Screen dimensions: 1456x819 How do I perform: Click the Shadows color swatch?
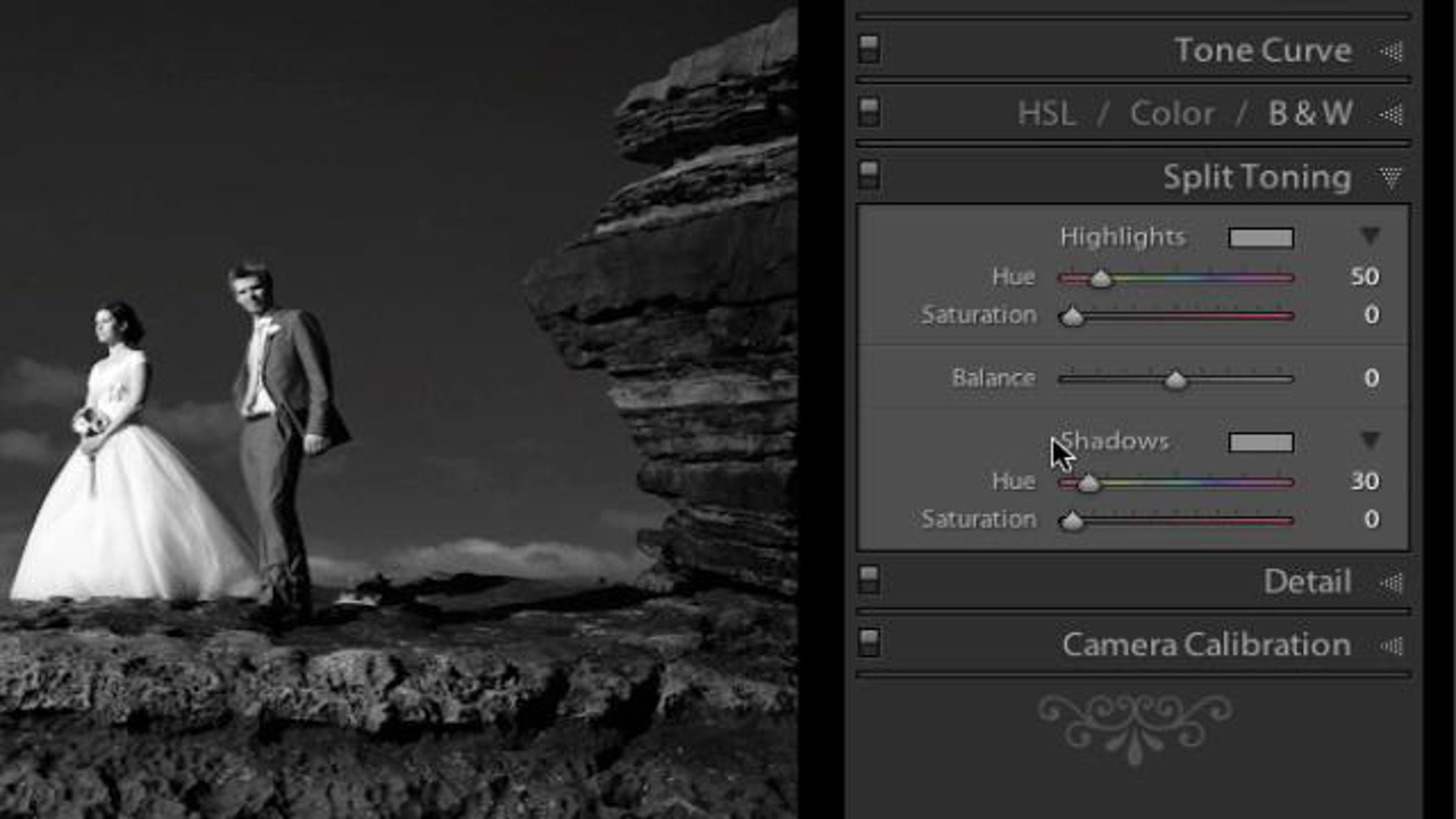point(1261,442)
